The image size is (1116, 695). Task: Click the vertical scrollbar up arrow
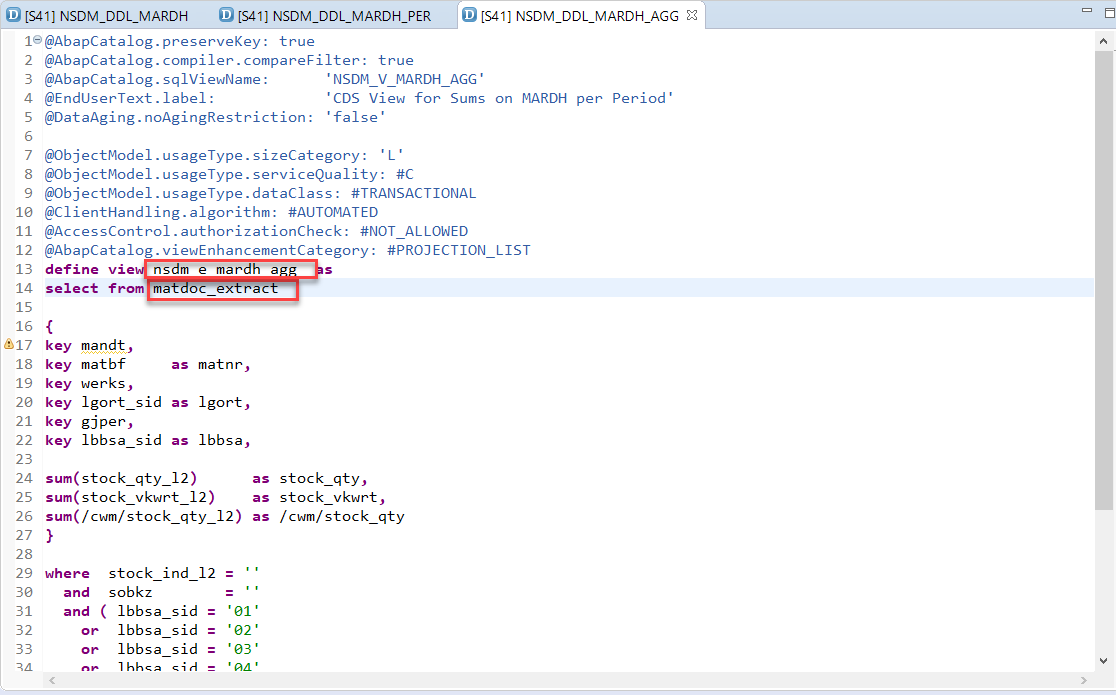point(1105,41)
